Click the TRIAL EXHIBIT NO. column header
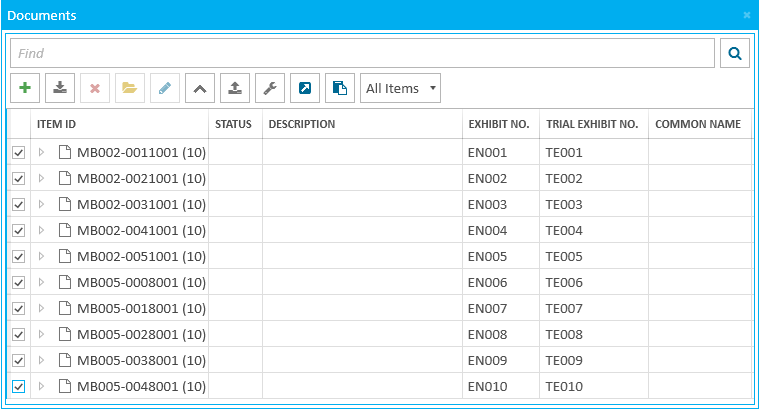 tap(592, 124)
